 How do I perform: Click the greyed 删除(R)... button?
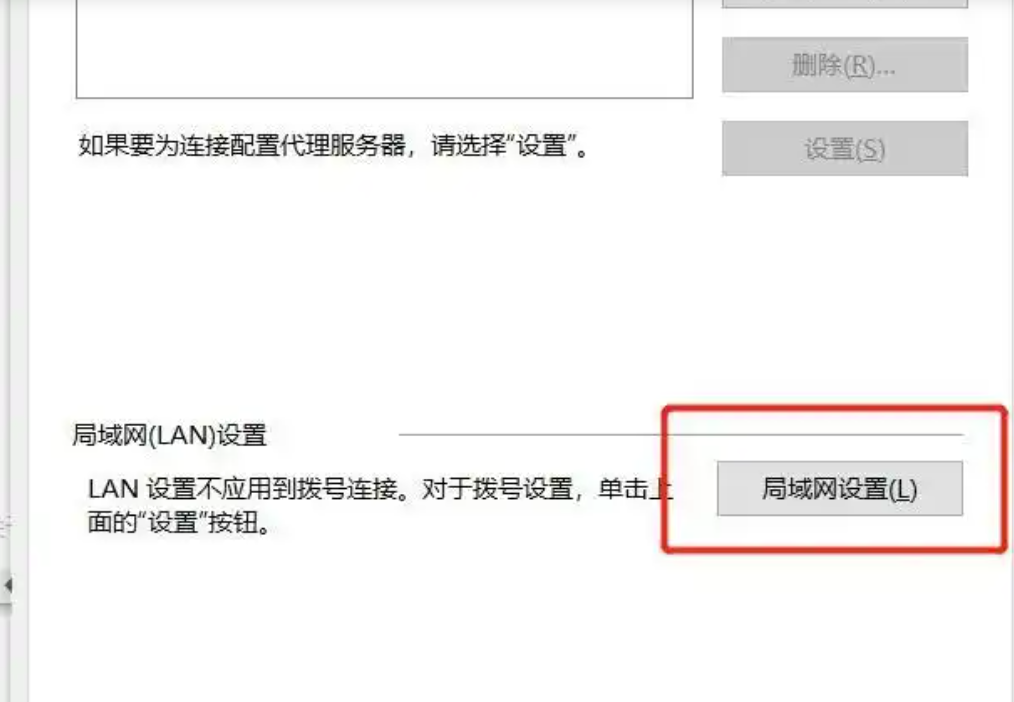[x=845, y=65]
